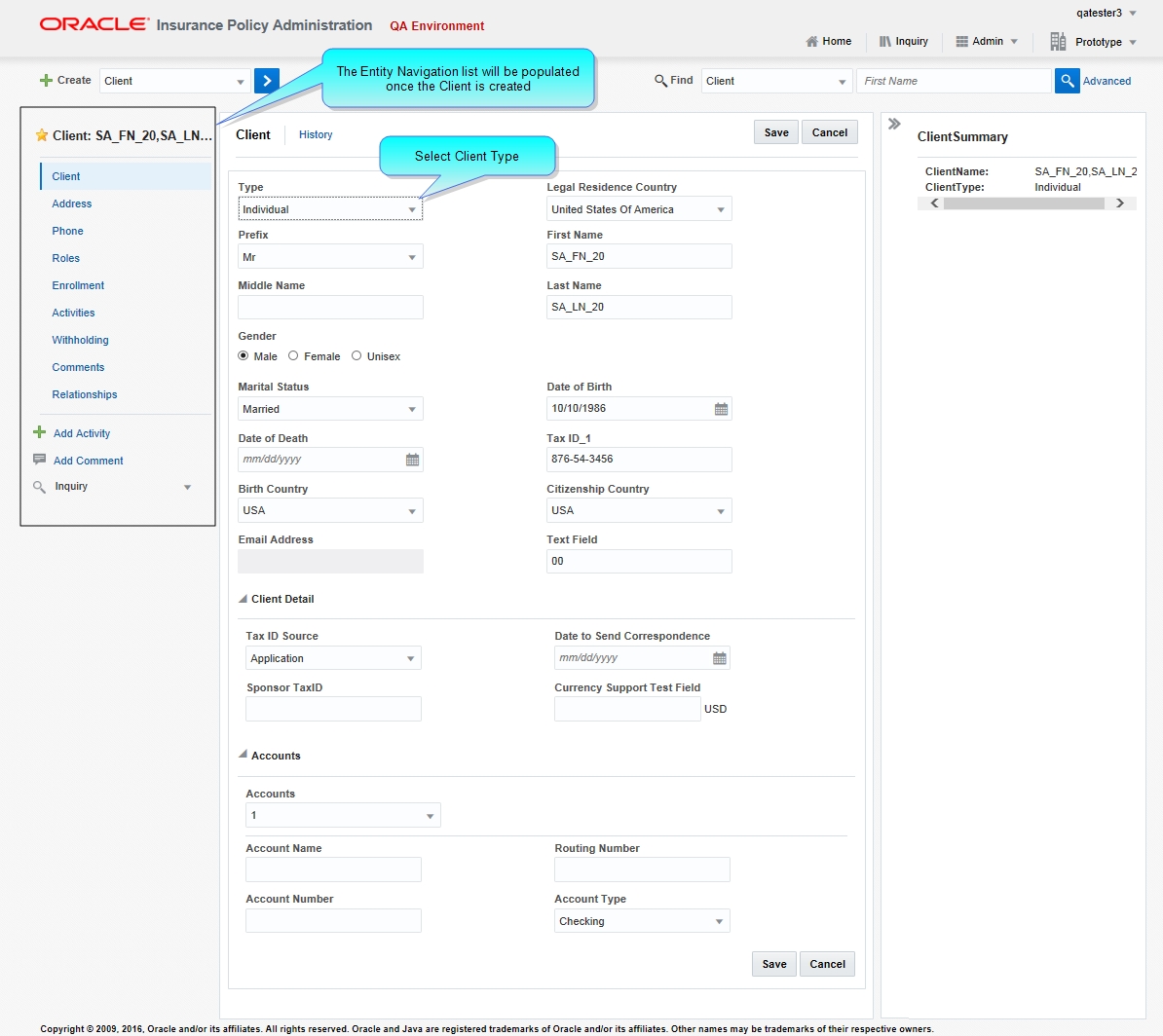Open Enrollment in entity navigation
The height and width of the screenshot is (1036, 1163).
pos(78,285)
